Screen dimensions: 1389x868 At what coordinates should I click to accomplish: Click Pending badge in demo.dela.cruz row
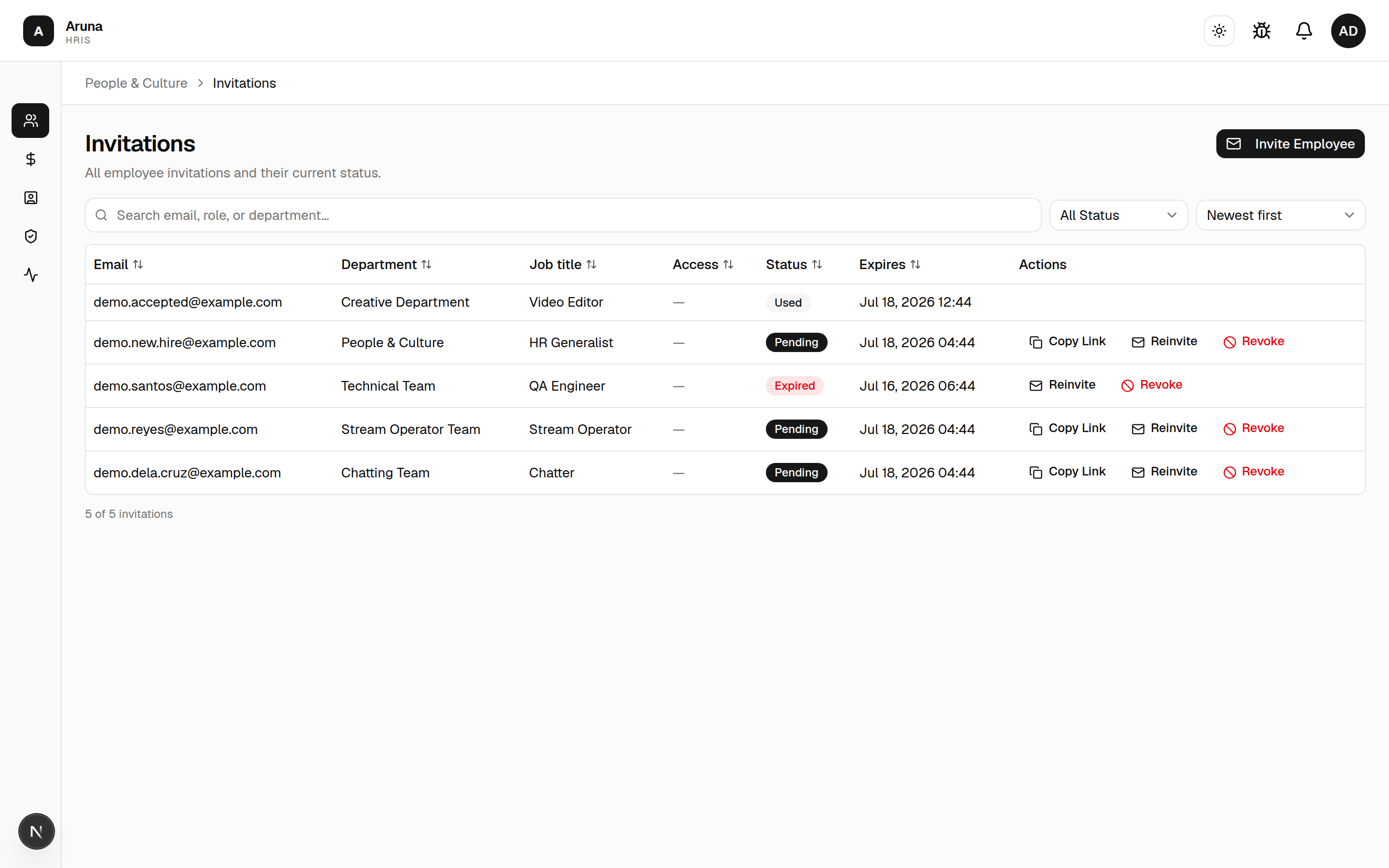pyautogui.click(x=796, y=473)
